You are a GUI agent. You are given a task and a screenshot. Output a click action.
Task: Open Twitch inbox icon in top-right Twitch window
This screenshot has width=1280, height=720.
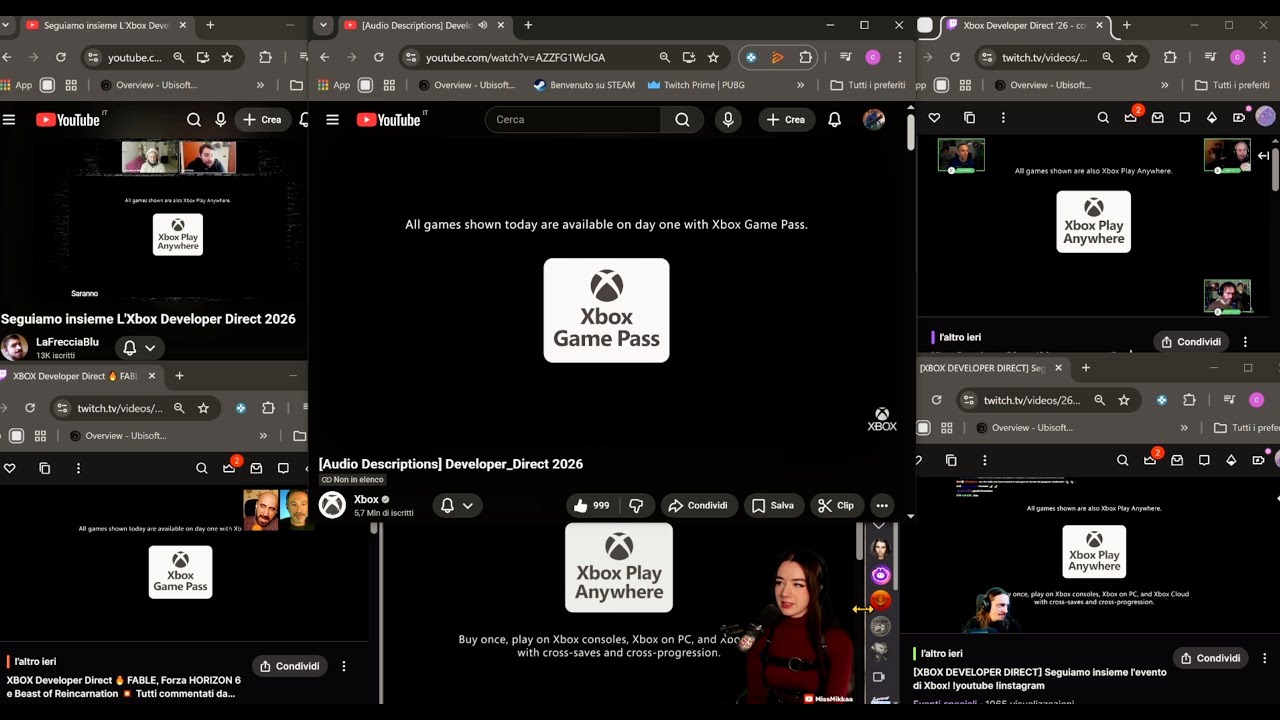pos(1158,118)
